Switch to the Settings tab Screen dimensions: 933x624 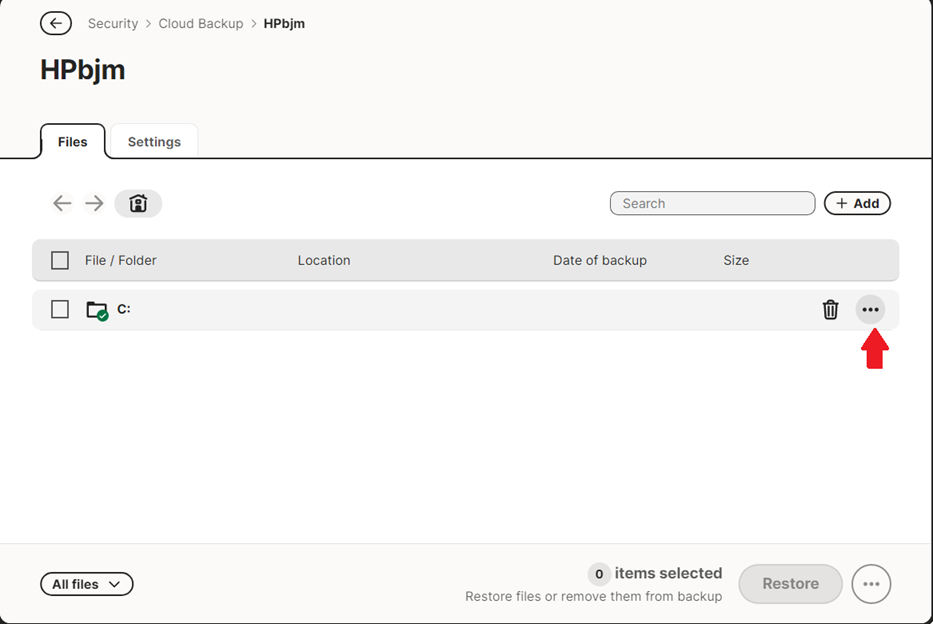tap(154, 142)
